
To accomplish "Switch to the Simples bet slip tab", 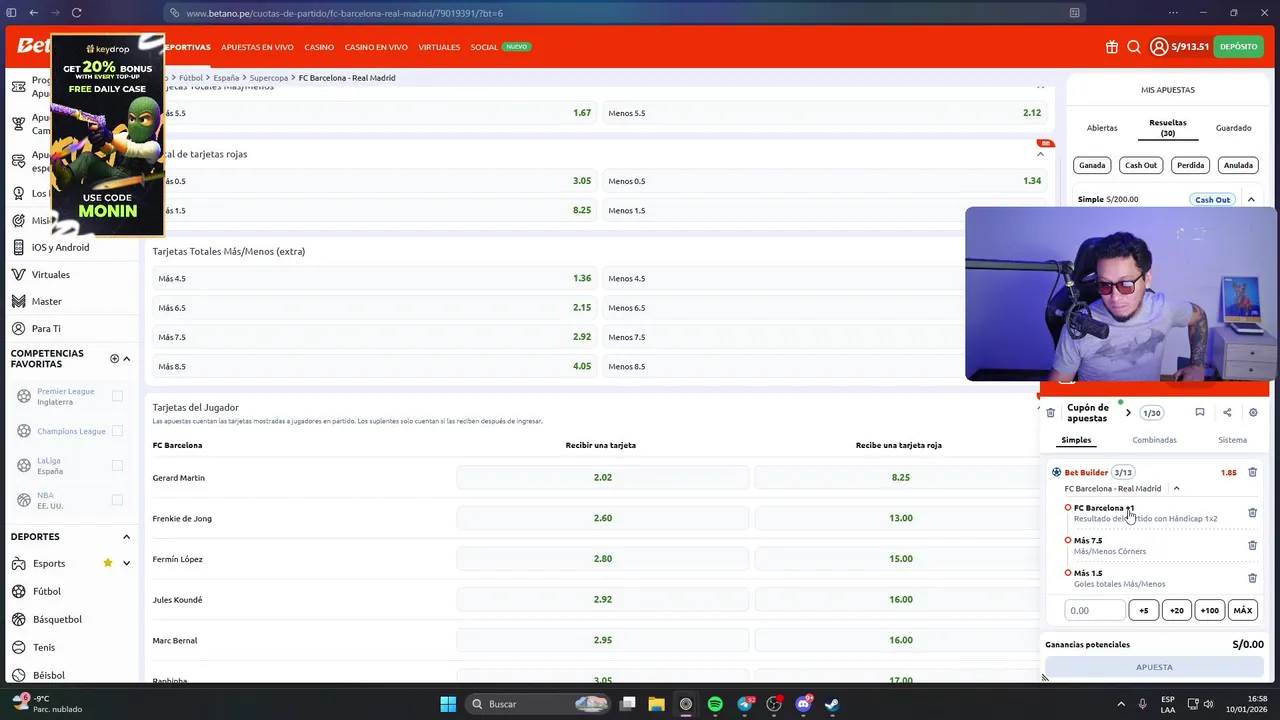I will (1076, 440).
